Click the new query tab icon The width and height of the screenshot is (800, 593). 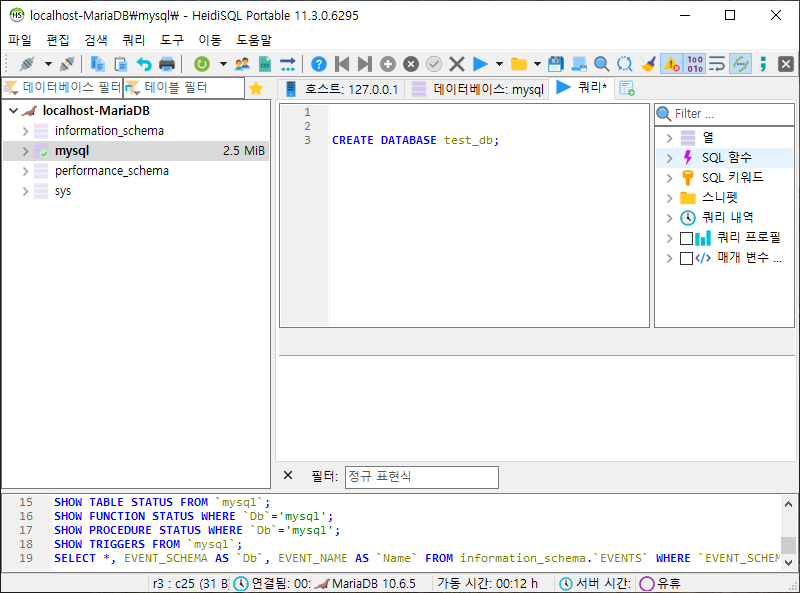[627, 88]
